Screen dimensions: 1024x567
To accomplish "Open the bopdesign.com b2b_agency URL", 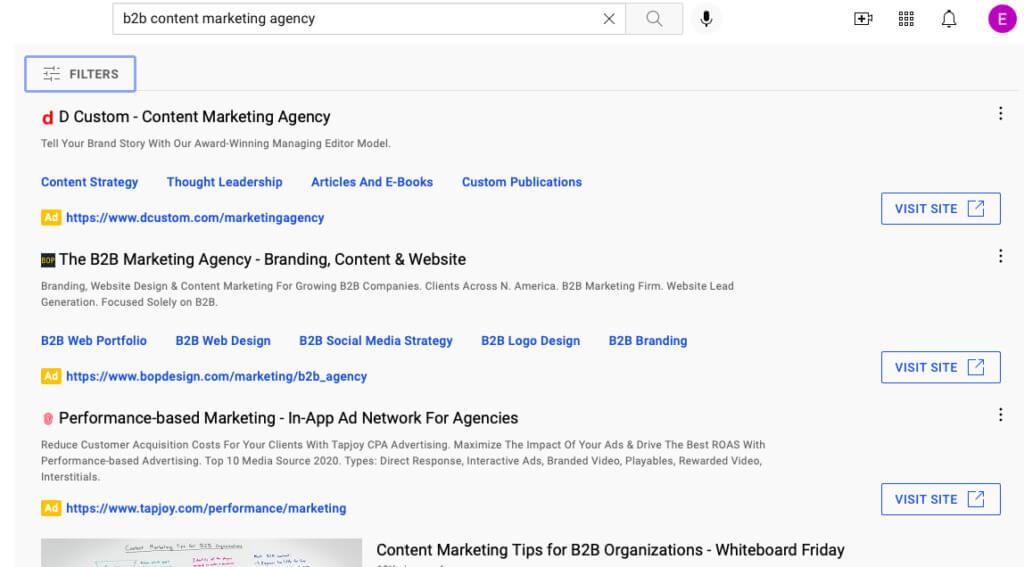I will pos(217,376).
